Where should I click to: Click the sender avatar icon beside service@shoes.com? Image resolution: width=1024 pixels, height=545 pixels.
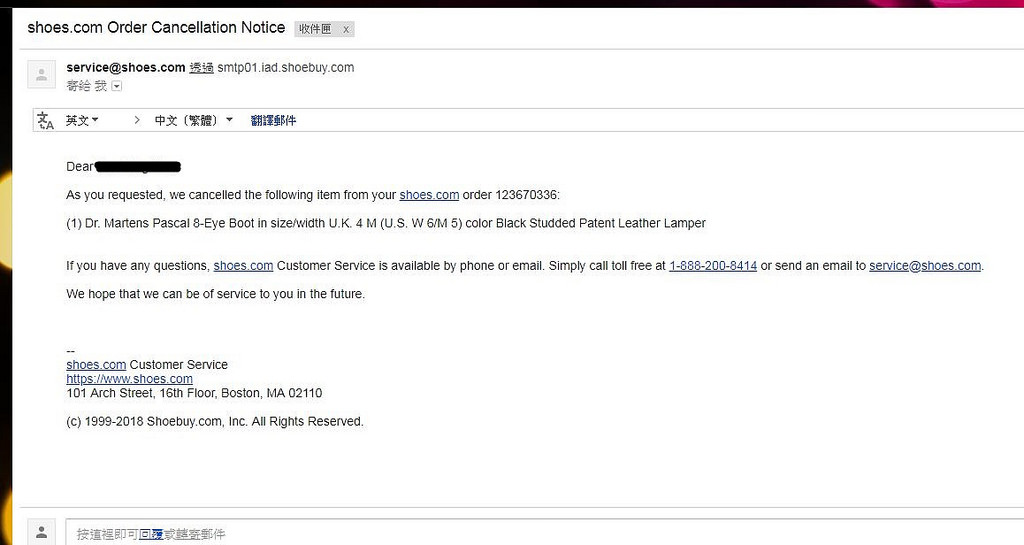tap(41, 74)
